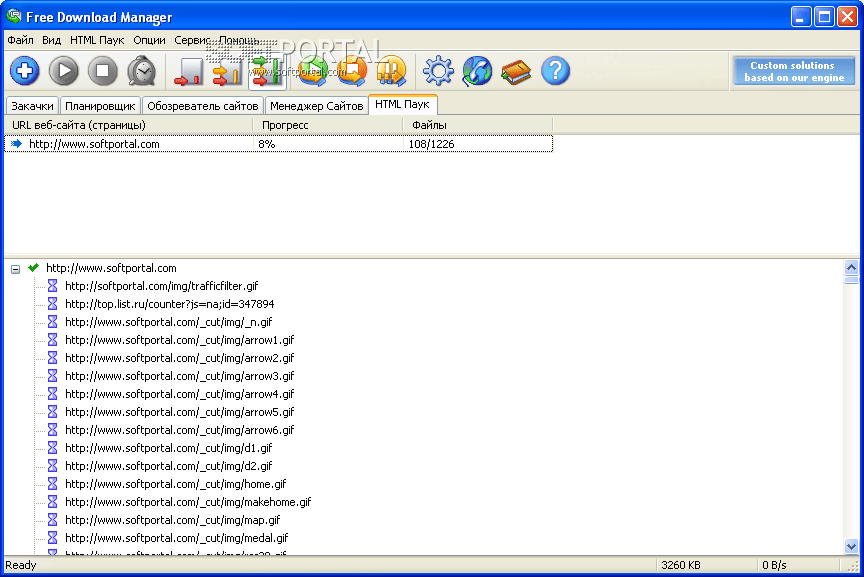Screen dimensions: 864x577
Task: Click the Ready status bar text
Action: pyautogui.click(x=21, y=565)
